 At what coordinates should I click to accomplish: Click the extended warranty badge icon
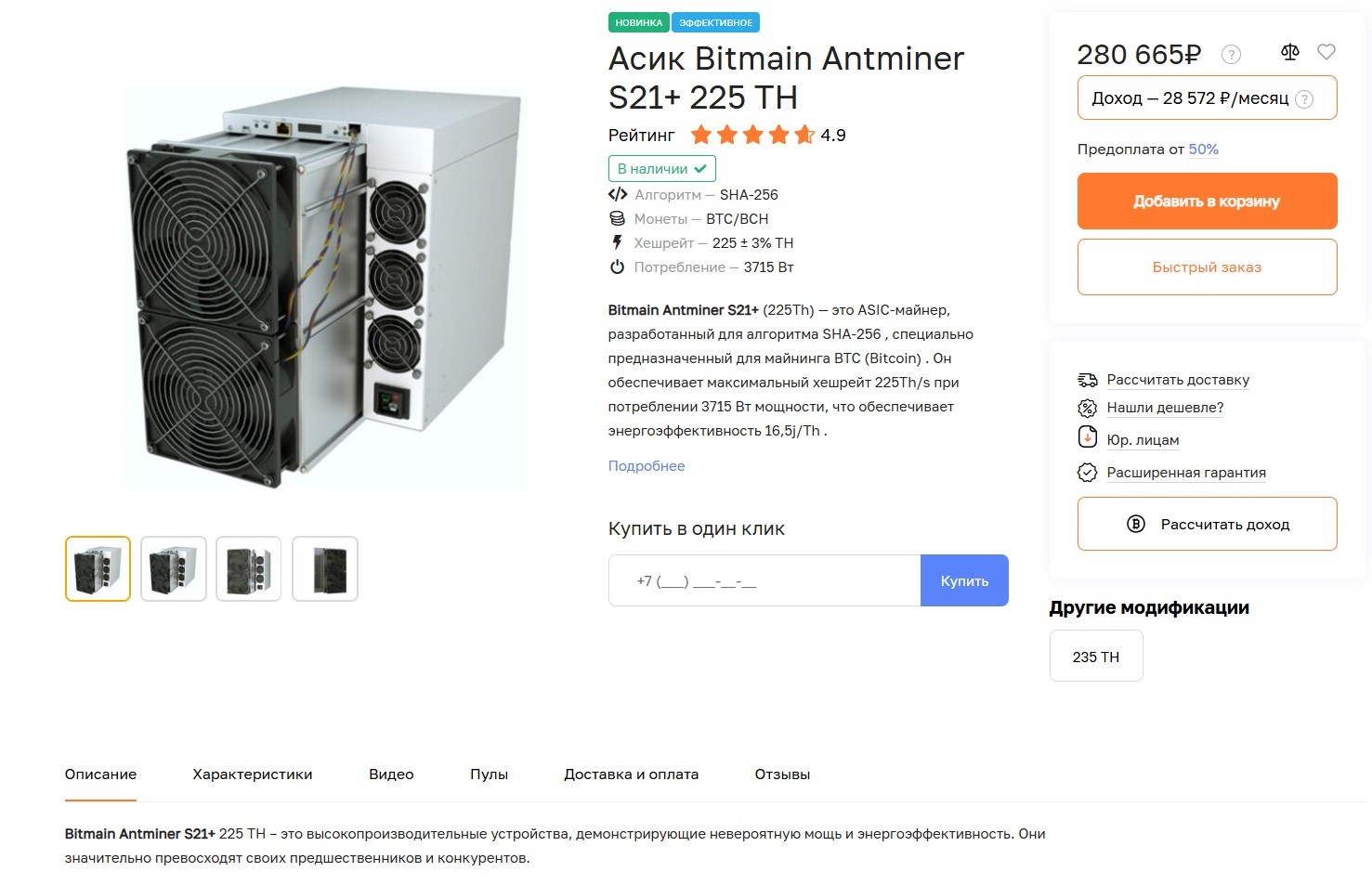(1087, 473)
